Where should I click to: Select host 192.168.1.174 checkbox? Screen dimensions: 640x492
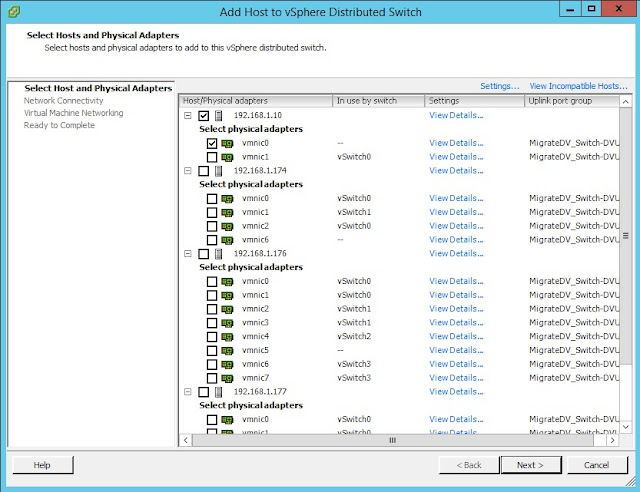point(204,171)
